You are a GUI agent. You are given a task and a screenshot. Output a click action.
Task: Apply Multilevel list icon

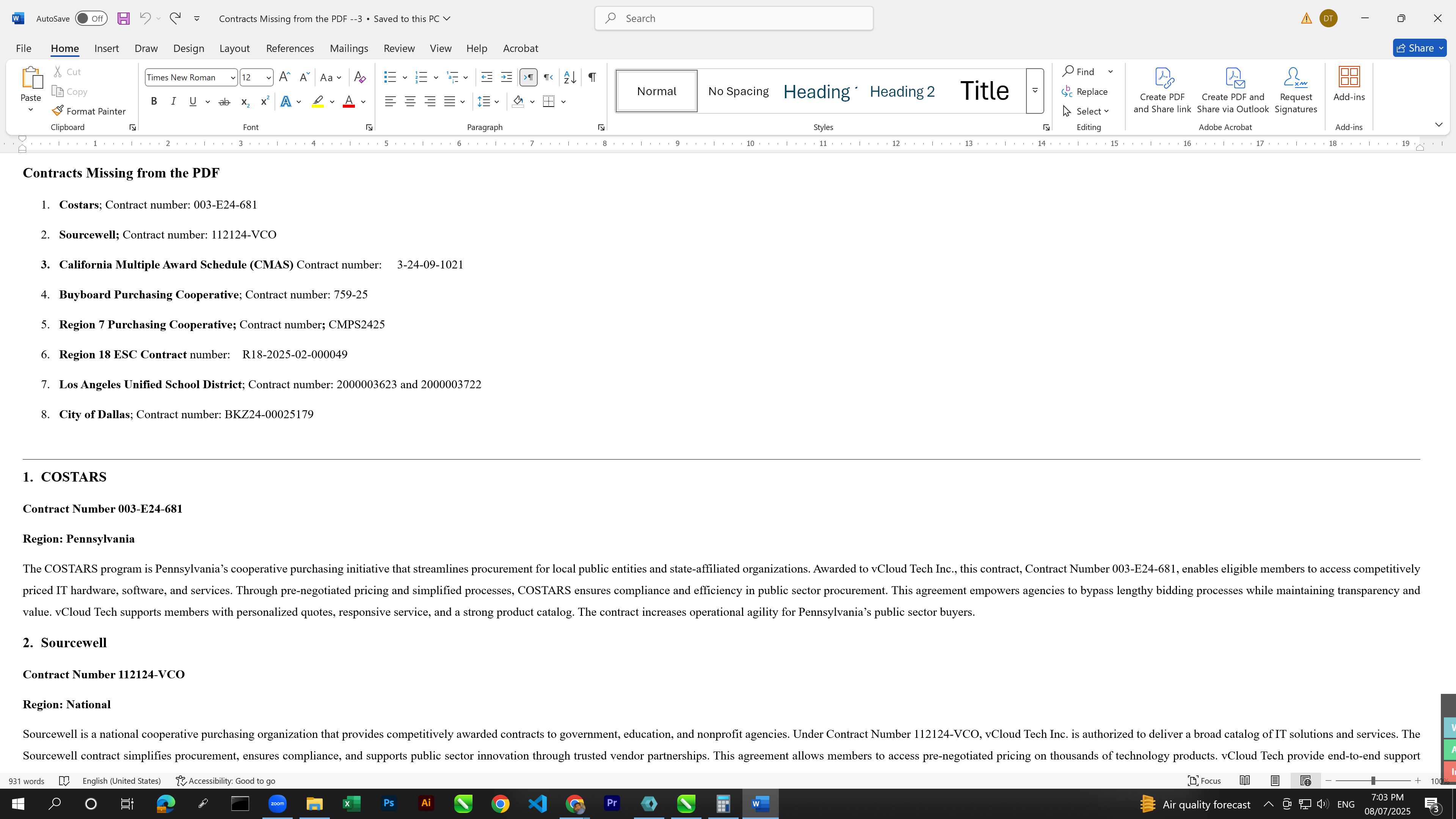452,77
